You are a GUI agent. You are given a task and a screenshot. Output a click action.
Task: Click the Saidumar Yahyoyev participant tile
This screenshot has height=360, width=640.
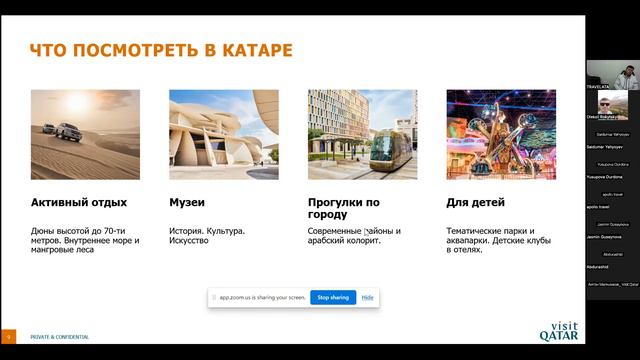(613, 135)
